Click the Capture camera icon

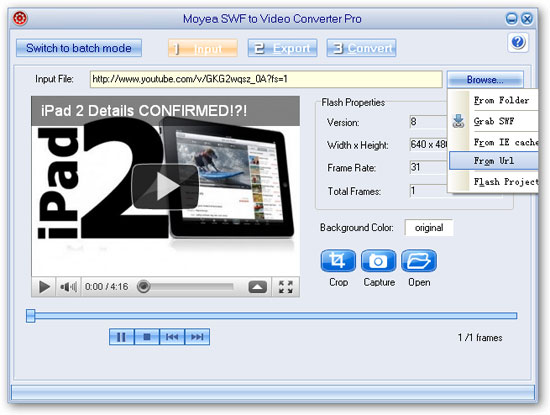(x=378, y=261)
